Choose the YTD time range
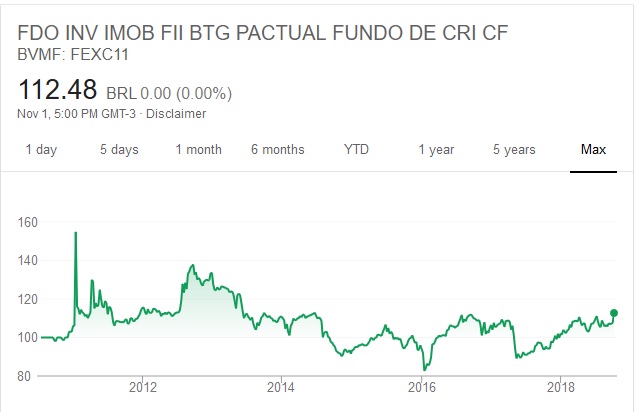 356,150
